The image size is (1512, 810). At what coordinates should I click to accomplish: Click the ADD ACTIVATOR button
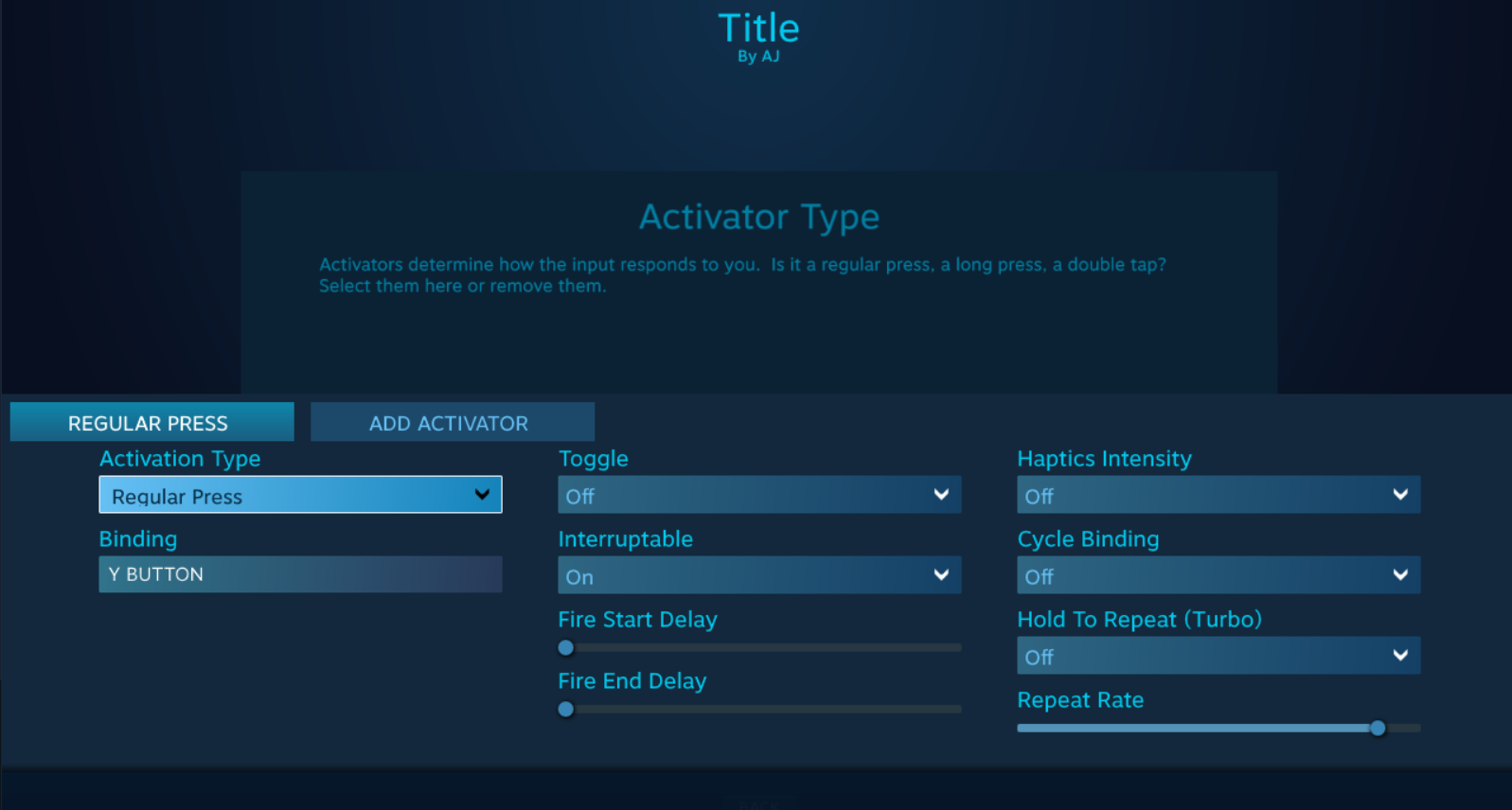(x=453, y=422)
